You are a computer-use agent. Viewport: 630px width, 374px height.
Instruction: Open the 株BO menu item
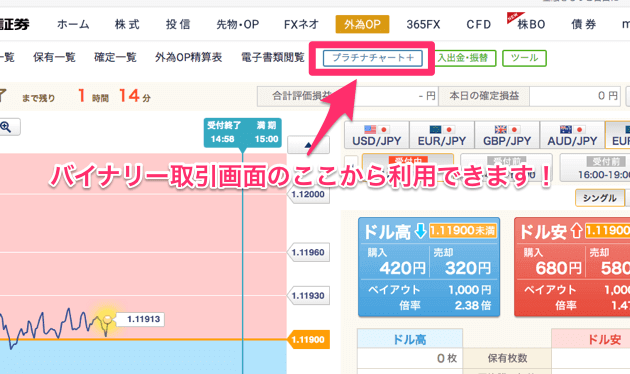531,25
